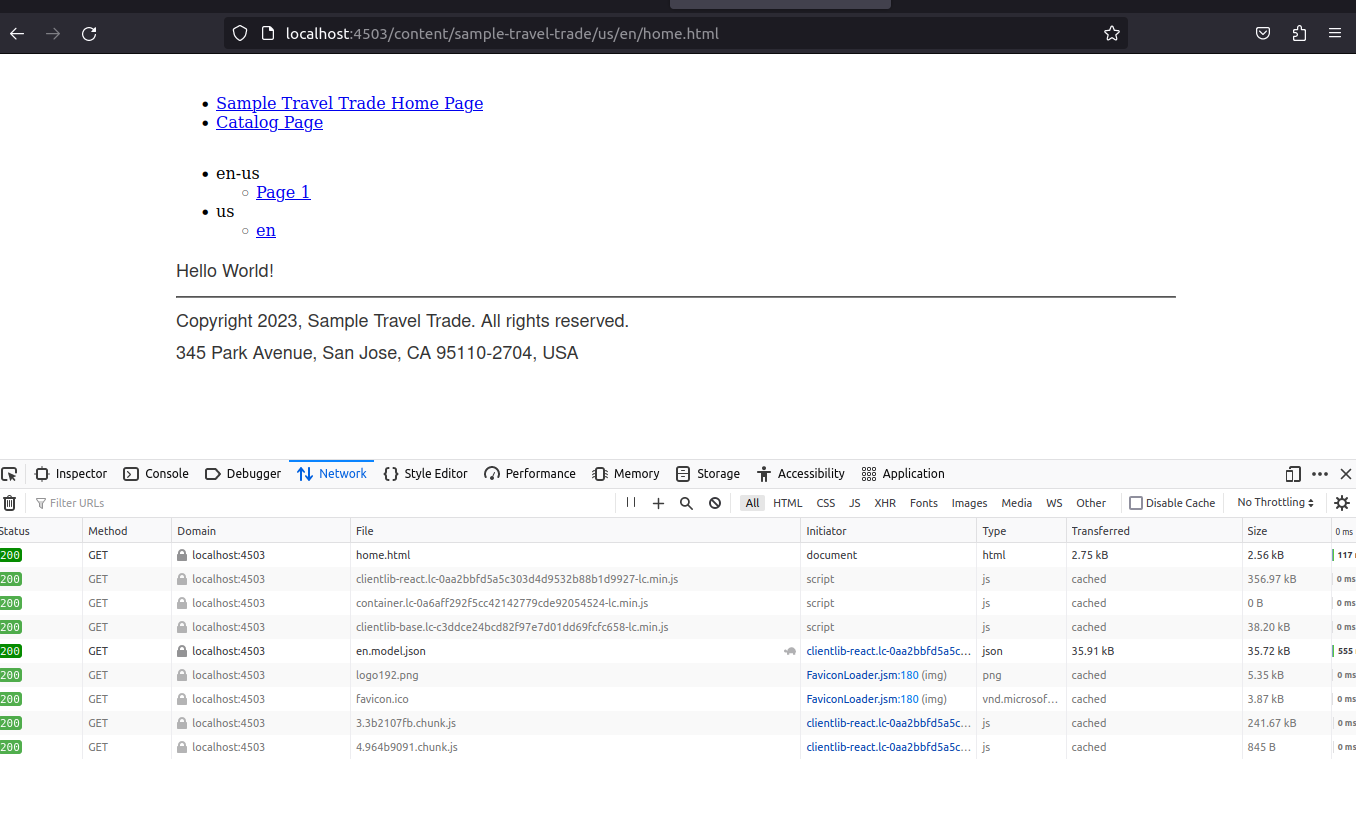
Task: Click the Responsive Design Mode icon
Action: [1292, 473]
